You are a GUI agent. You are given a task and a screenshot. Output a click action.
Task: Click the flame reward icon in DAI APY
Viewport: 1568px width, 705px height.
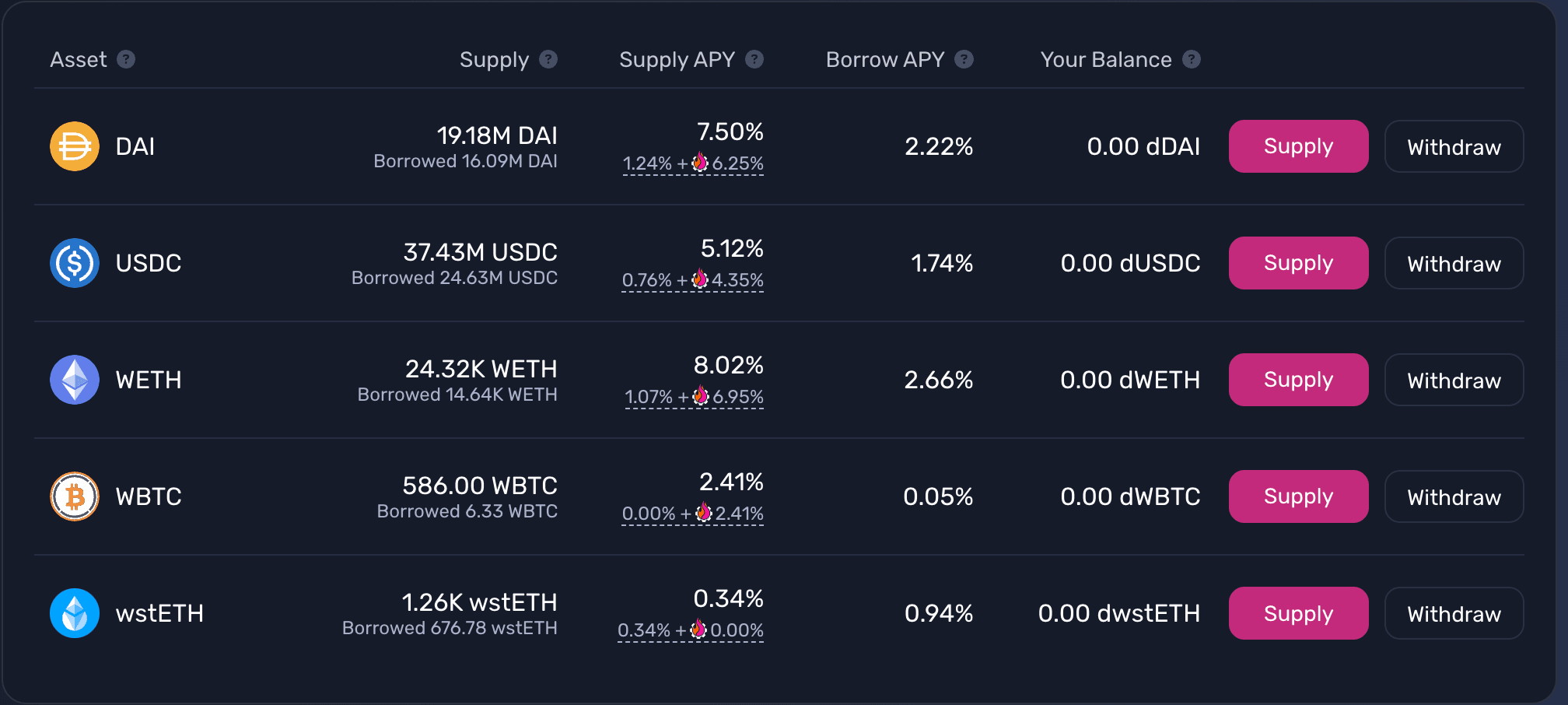700,162
